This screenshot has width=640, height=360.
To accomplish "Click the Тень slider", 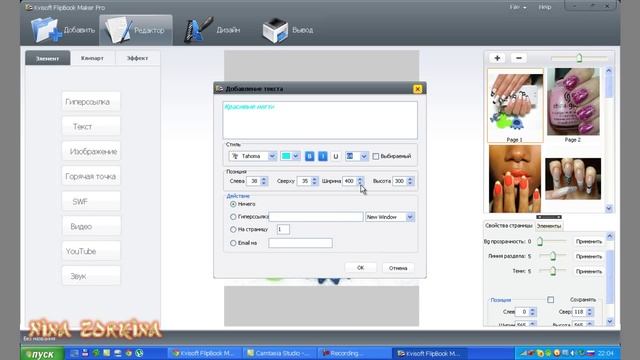I will point(552,271).
